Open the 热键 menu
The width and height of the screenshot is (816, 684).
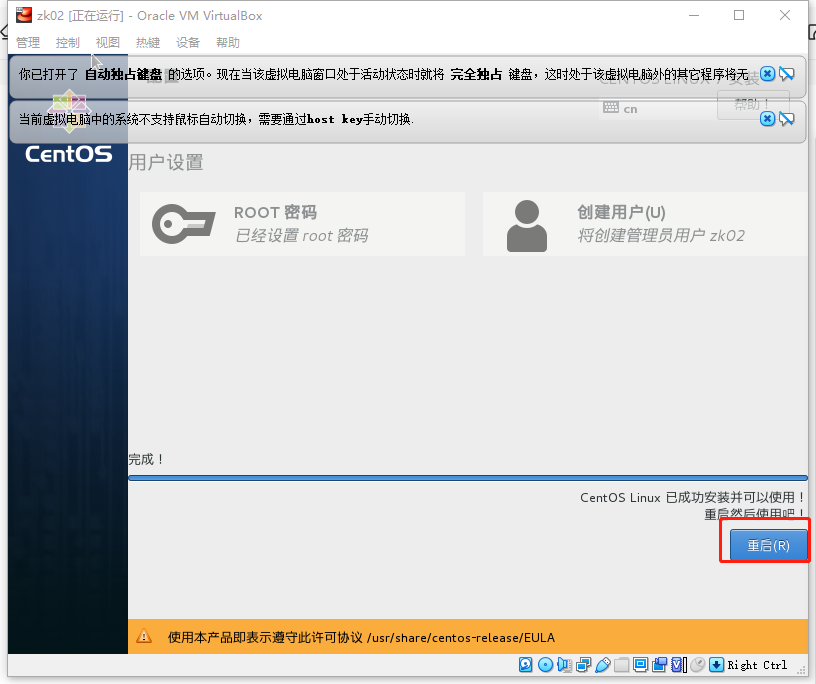point(148,42)
